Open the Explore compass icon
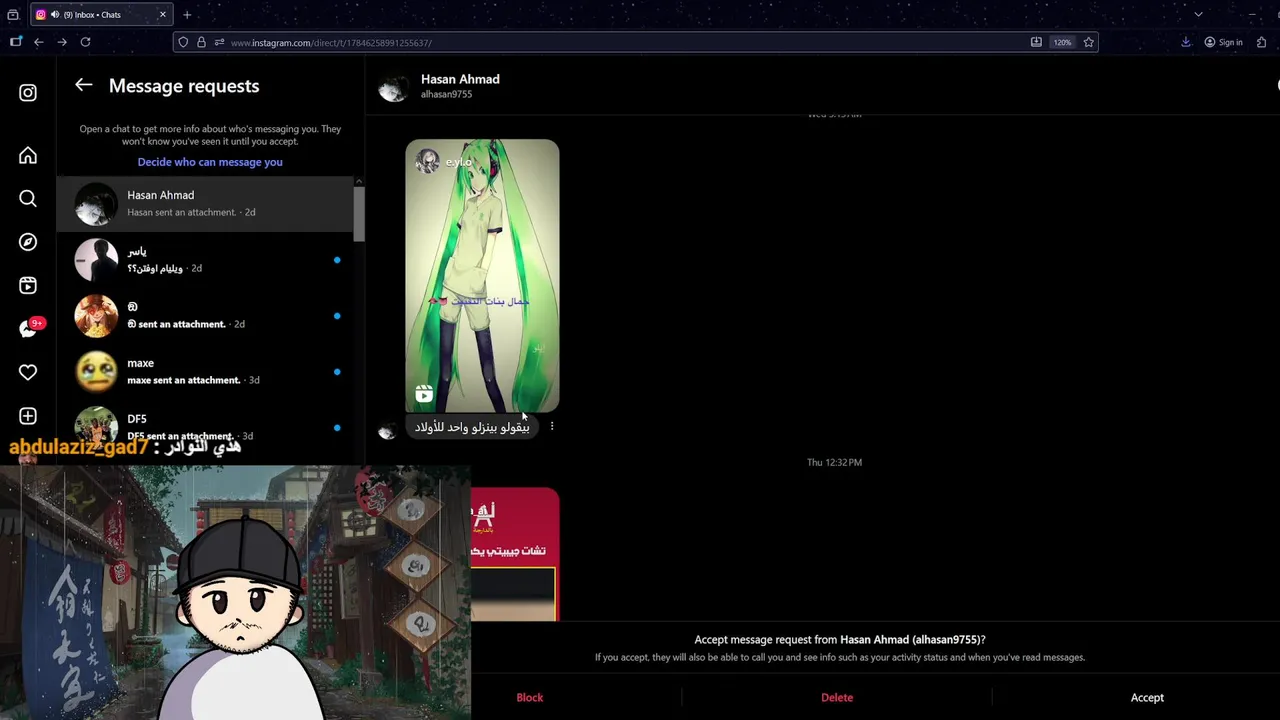Viewport: 1280px width, 720px height. click(x=28, y=242)
